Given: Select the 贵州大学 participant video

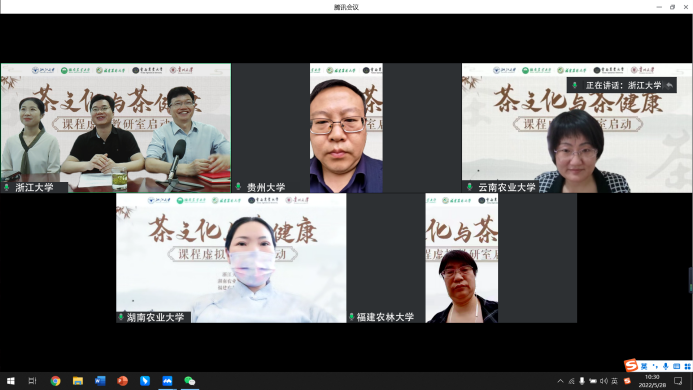Looking at the screenshot, I should (x=346, y=128).
